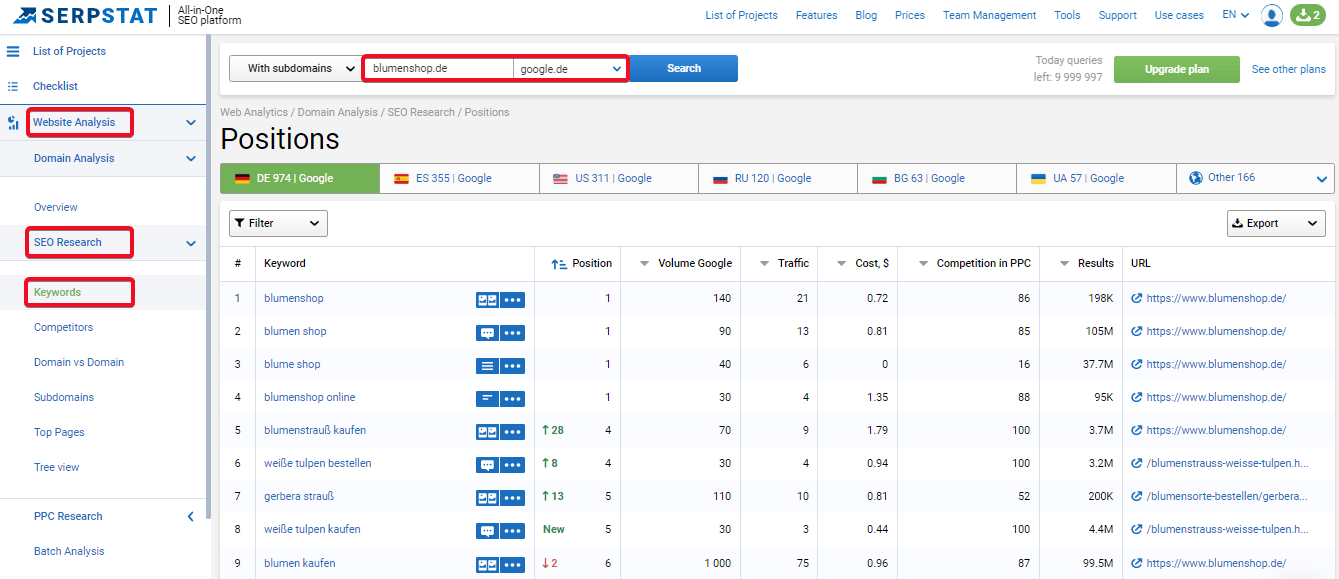This screenshot has height=579, width=1339.
Task: Open Competitors in the sidebar
Action: (64, 327)
